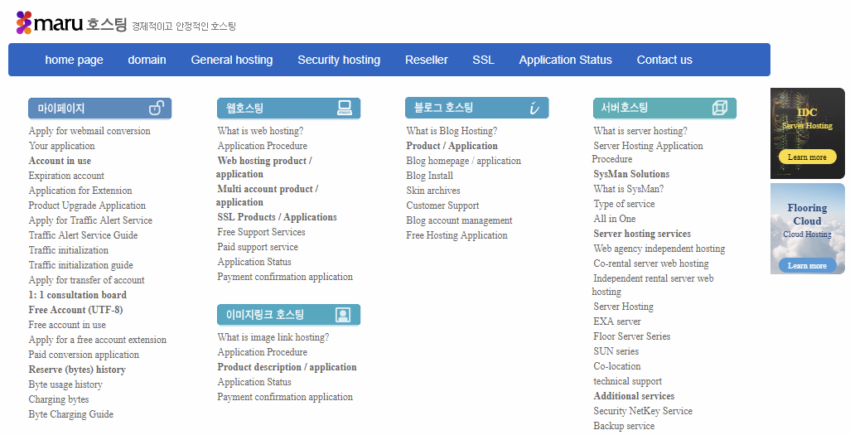Viewport: 850px width, 435px height.
Task: Open Byte usage history link
Action: (66, 384)
